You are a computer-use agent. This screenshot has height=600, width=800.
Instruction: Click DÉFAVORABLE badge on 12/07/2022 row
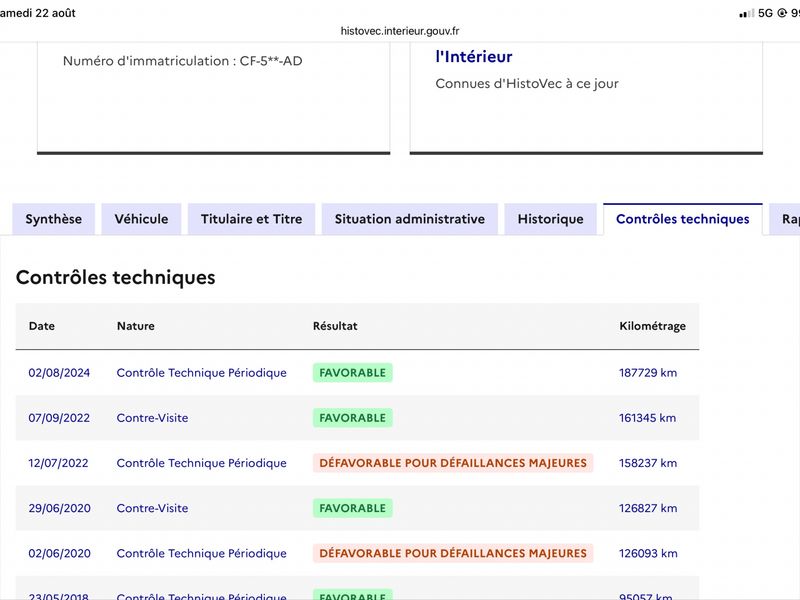[453, 463]
